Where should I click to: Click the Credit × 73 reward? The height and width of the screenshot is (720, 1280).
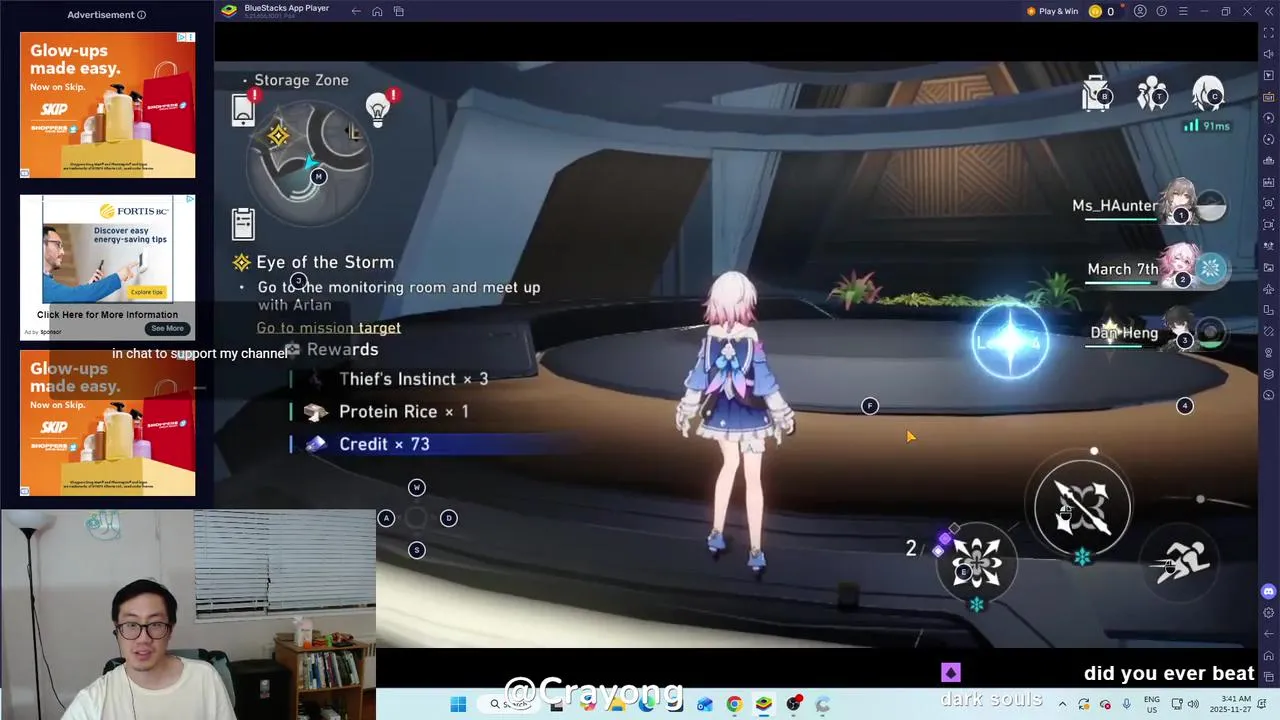pos(384,444)
